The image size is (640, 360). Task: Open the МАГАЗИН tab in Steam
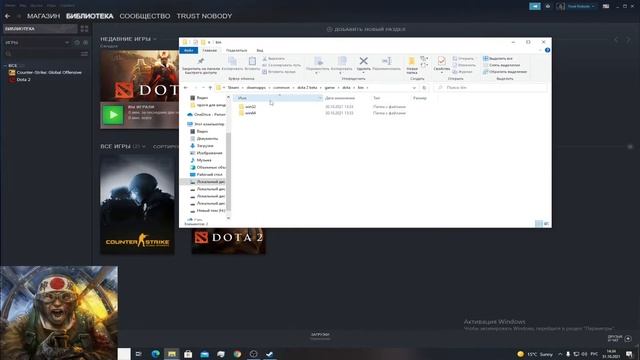coord(43,16)
